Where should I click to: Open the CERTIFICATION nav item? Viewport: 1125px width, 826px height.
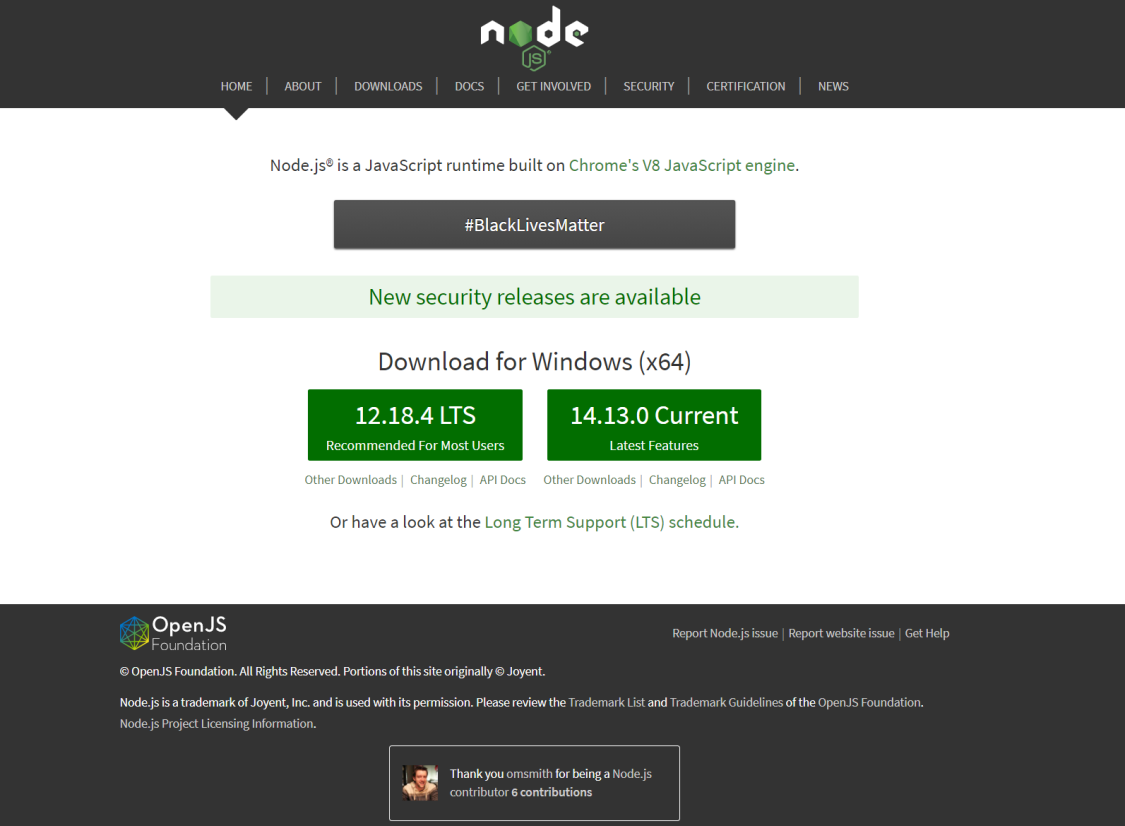coord(745,86)
